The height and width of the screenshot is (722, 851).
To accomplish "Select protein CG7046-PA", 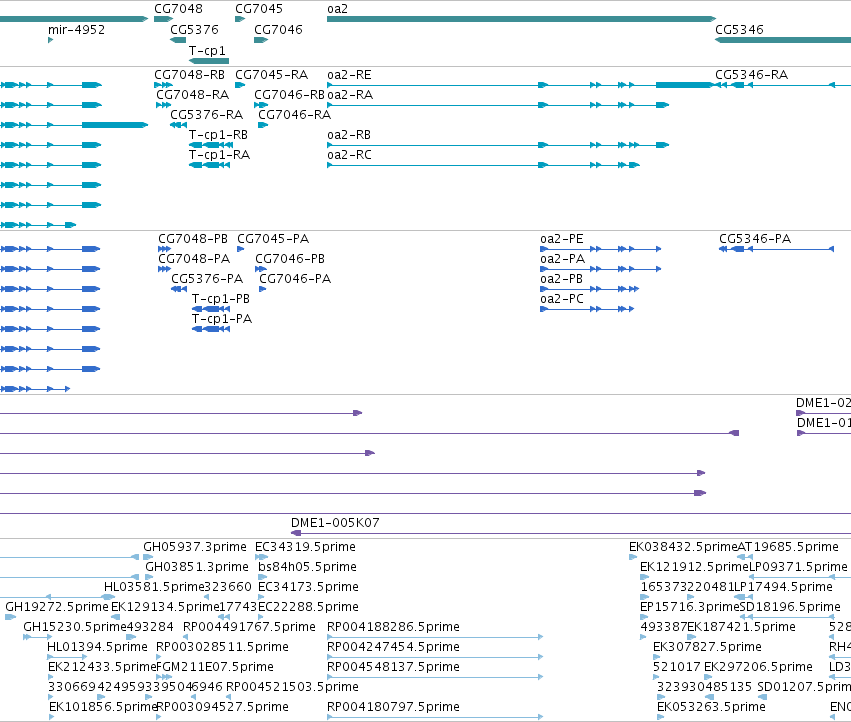I will [x=295, y=279].
